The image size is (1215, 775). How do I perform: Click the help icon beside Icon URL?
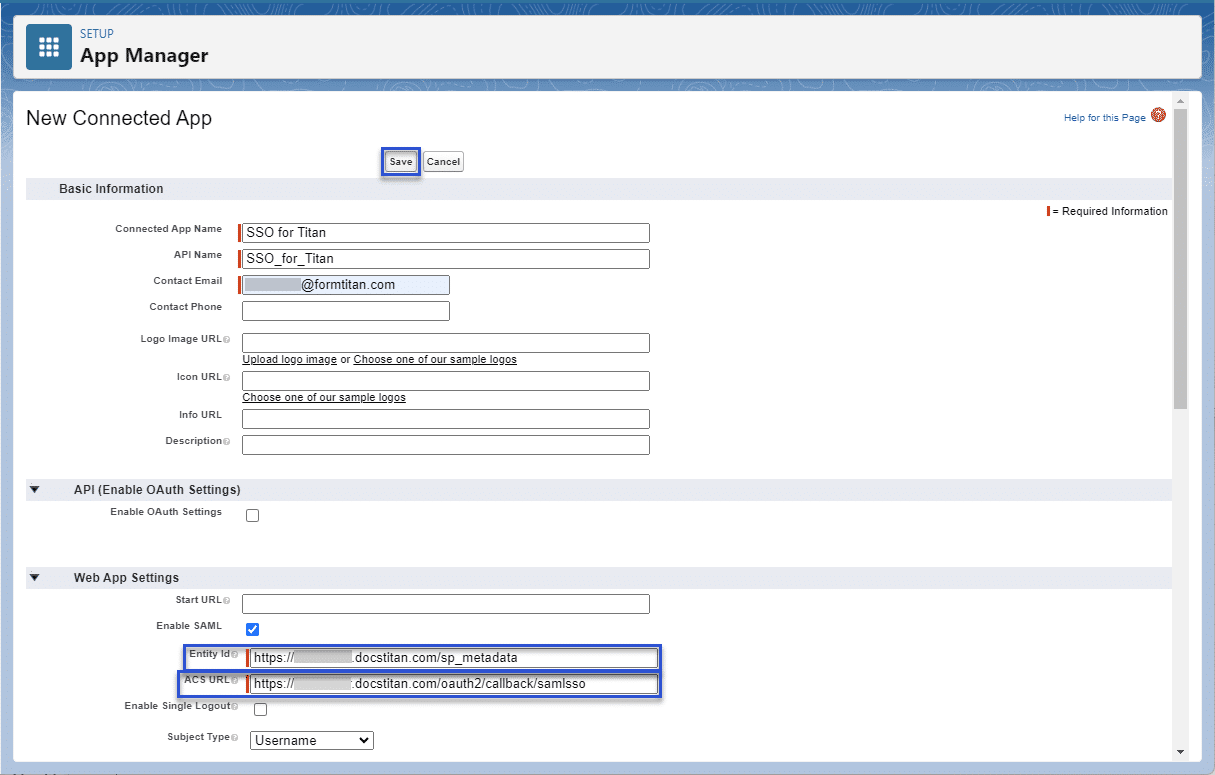(226, 377)
